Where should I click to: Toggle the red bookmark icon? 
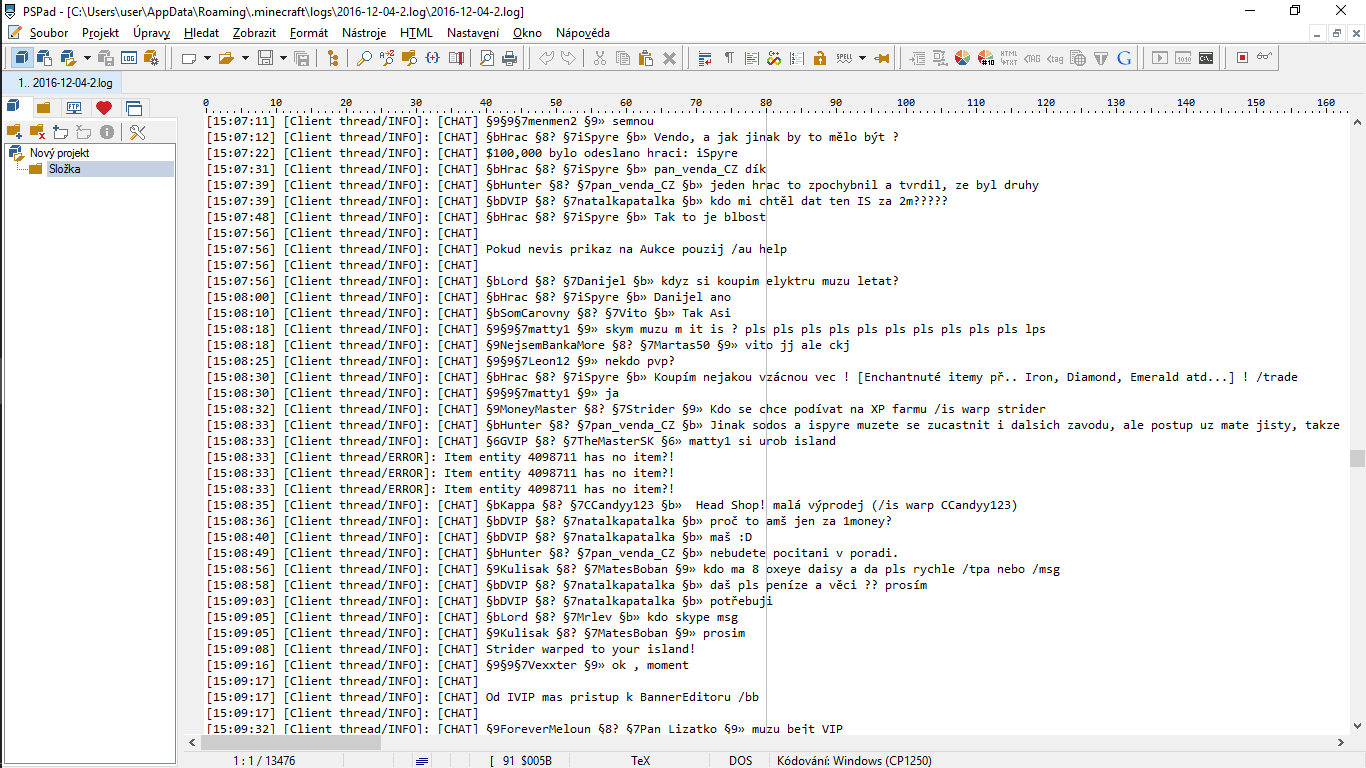[x=456, y=58]
